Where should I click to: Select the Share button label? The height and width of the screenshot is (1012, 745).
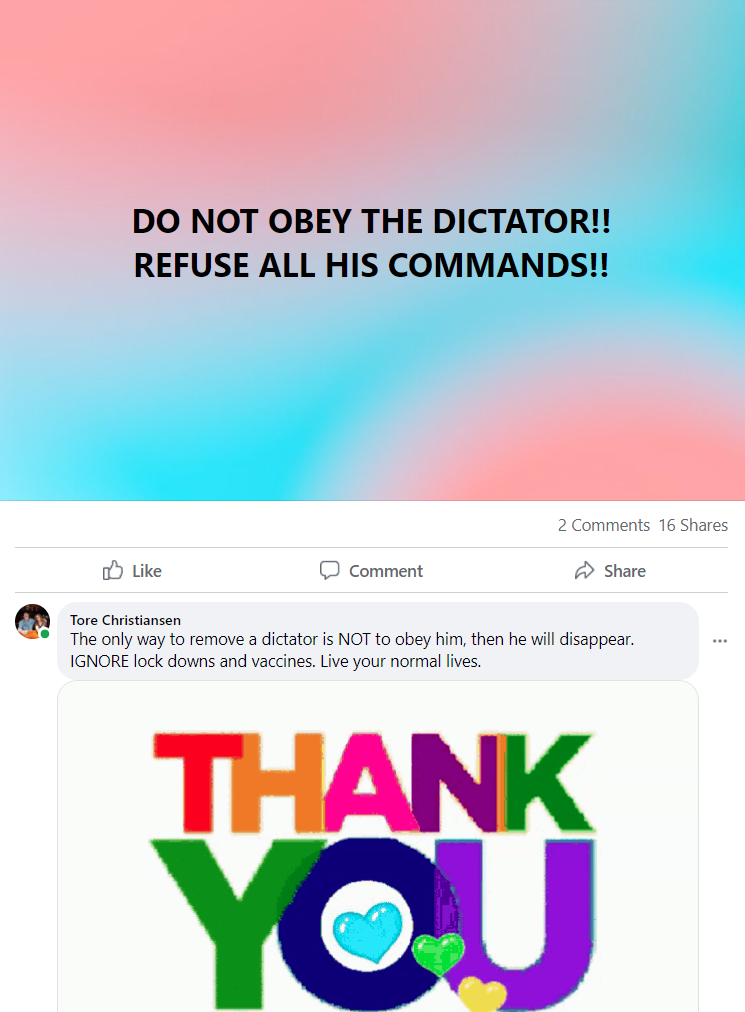tap(625, 571)
